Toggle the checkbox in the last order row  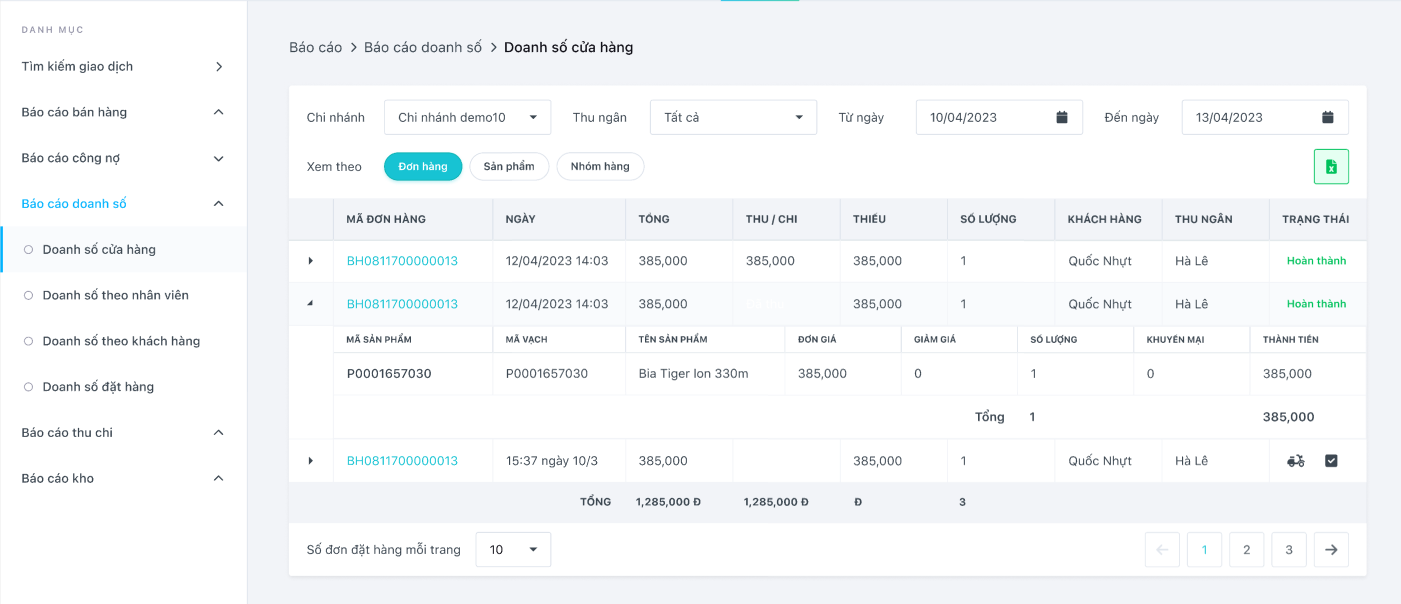(1331, 461)
